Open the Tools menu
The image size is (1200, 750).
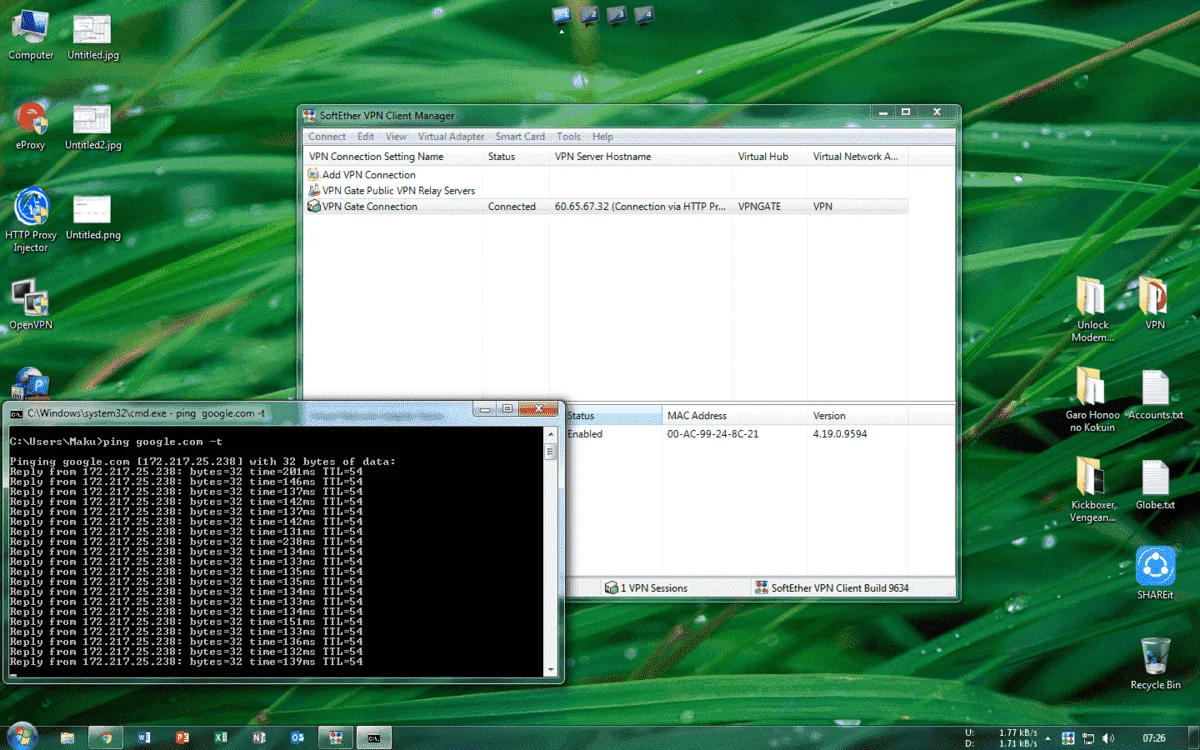click(x=569, y=136)
